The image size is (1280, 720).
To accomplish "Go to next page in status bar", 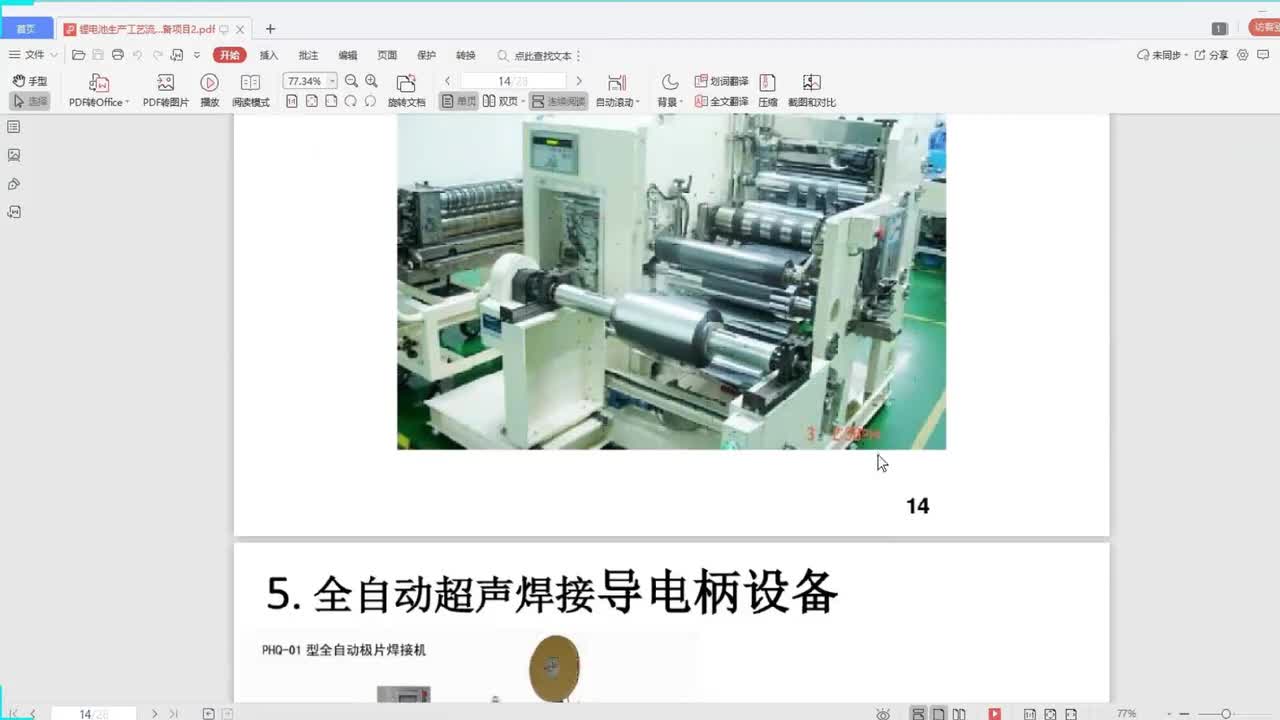I will pos(154,714).
